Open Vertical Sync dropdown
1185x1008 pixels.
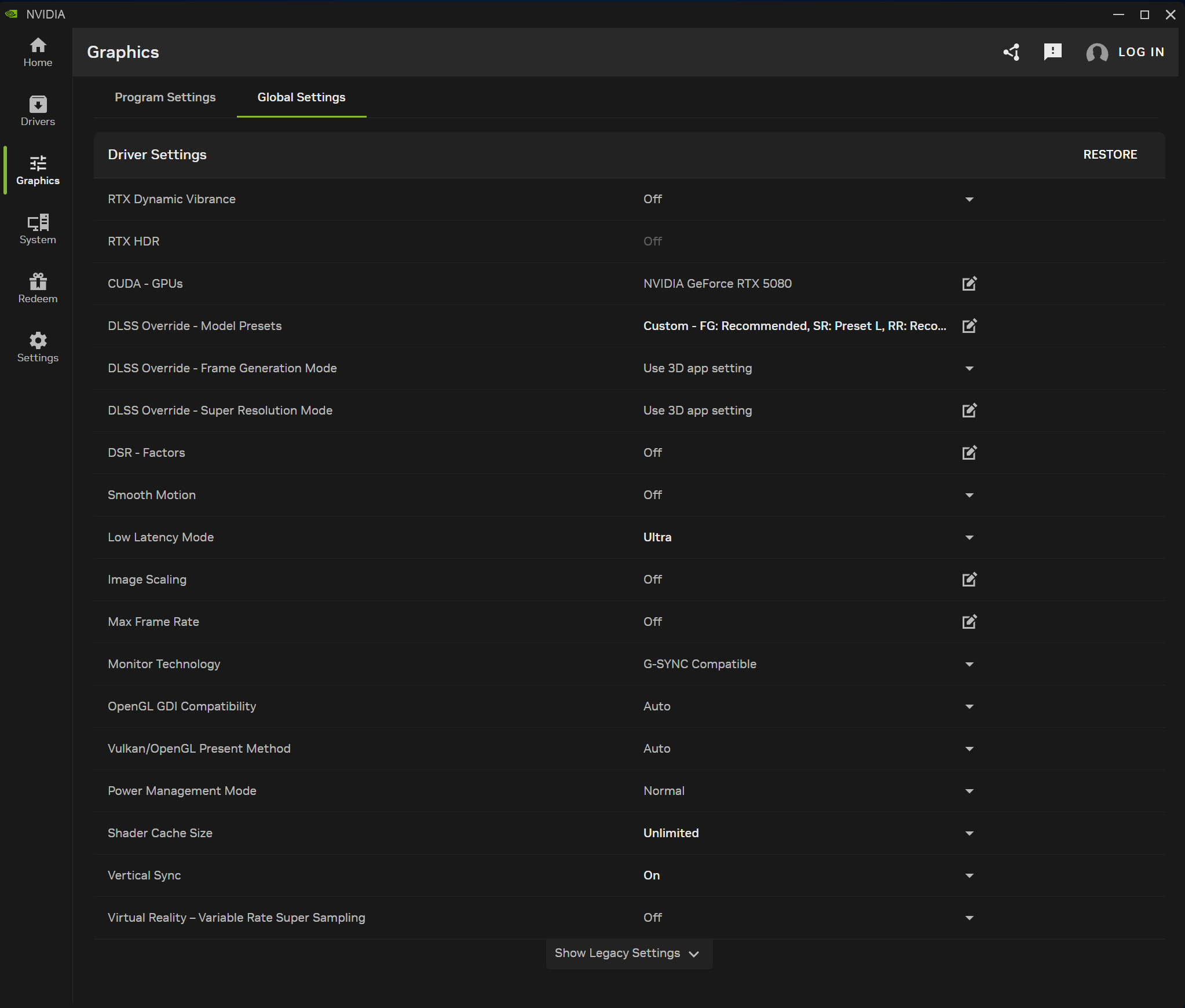coord(969,875)
